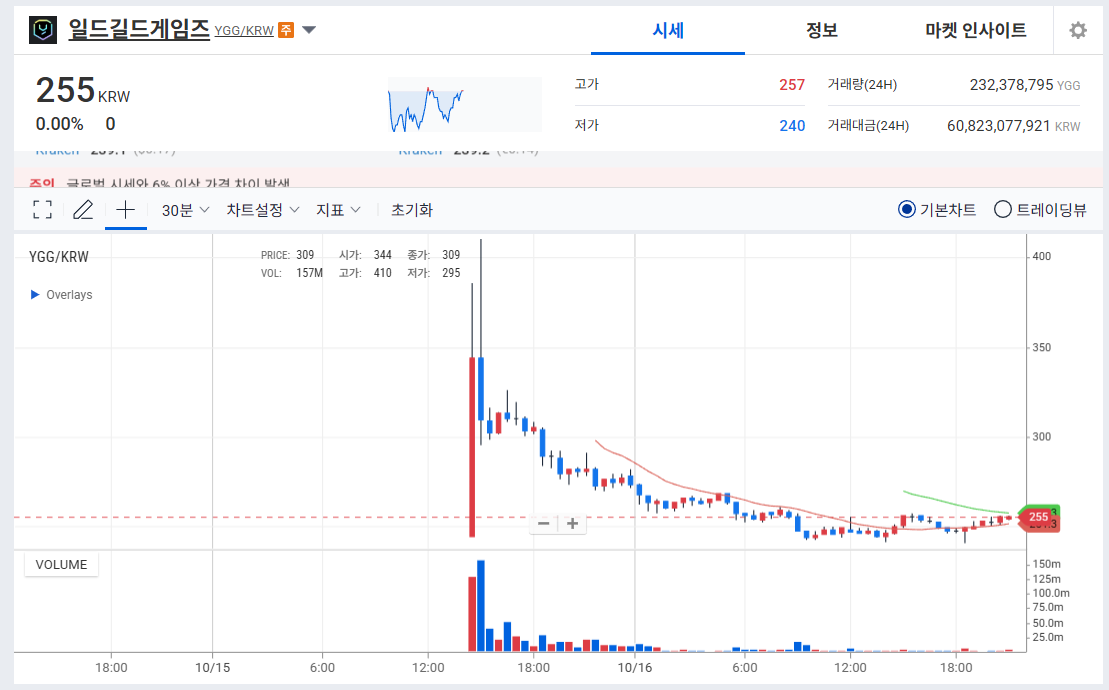The image size is (1109, 690).
Task: Open the 지표 indicators dropdown
Action: tap(338, 210)
